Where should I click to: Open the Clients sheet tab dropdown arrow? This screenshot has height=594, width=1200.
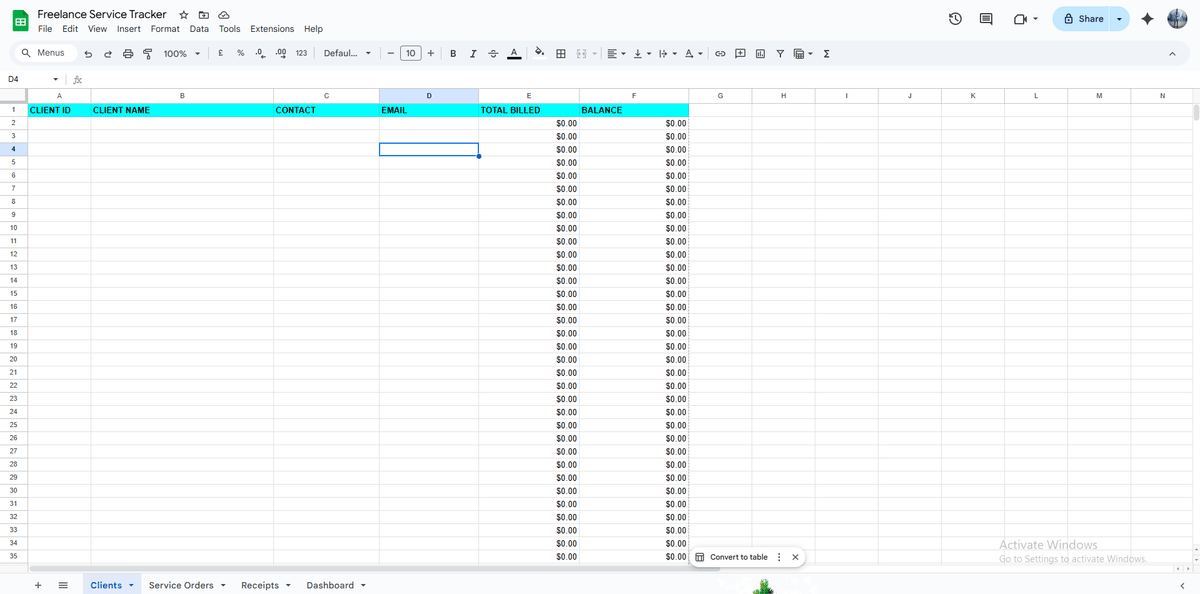click(x=131, y=585)
